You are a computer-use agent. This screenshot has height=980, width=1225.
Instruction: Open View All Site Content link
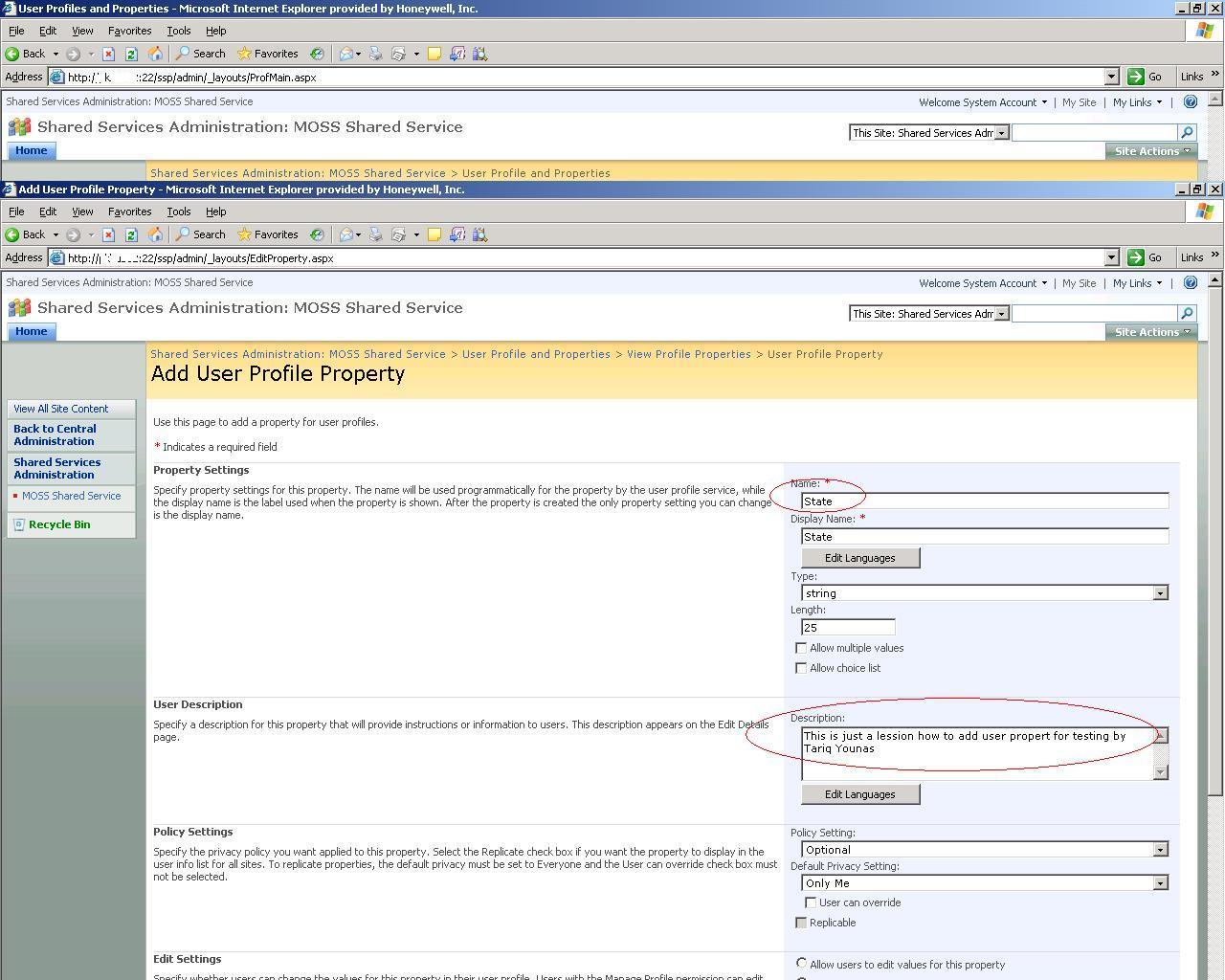tap(61, 409)
